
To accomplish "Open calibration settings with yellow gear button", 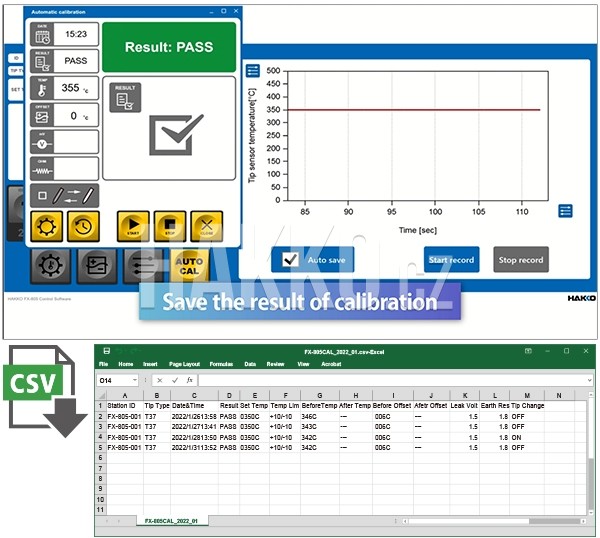I will (x=46, y=227).
